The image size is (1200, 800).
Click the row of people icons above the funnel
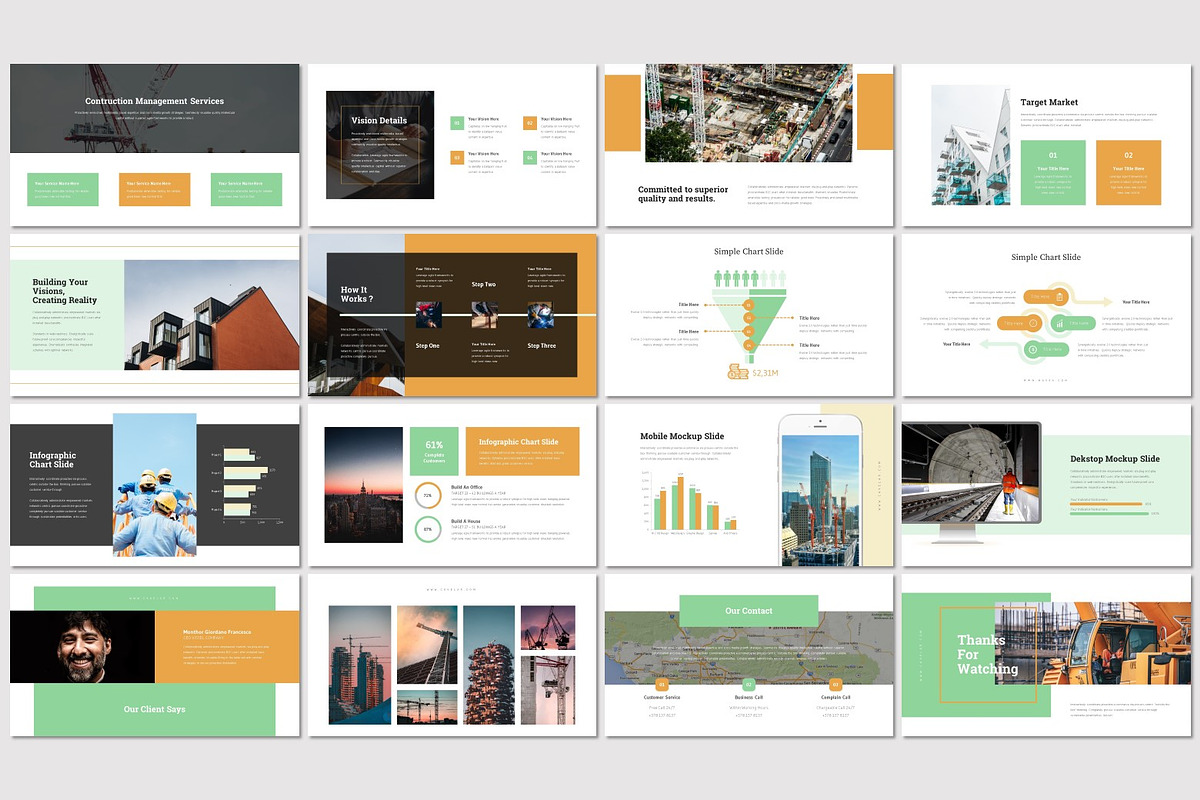coord(748,278)
